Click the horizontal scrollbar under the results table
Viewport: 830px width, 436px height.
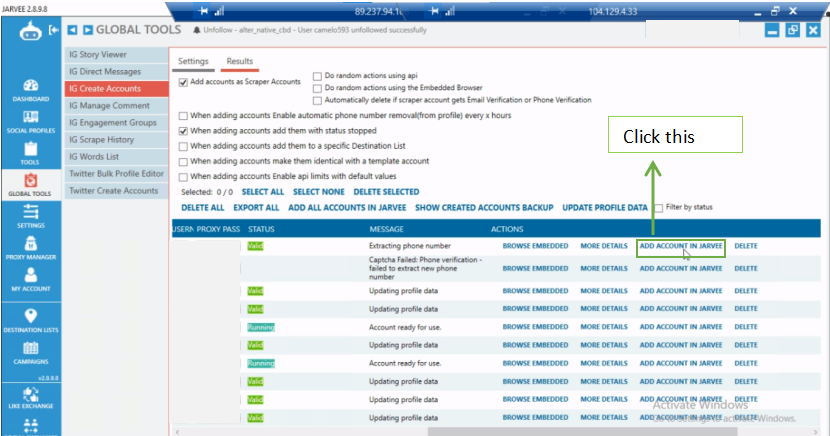[x=582, y=432]
